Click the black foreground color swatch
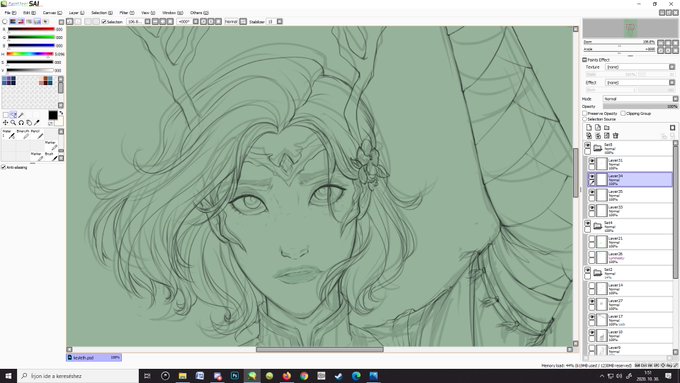Screen dimensions: 680x383 pyautogui.click(x=52, y=115)
